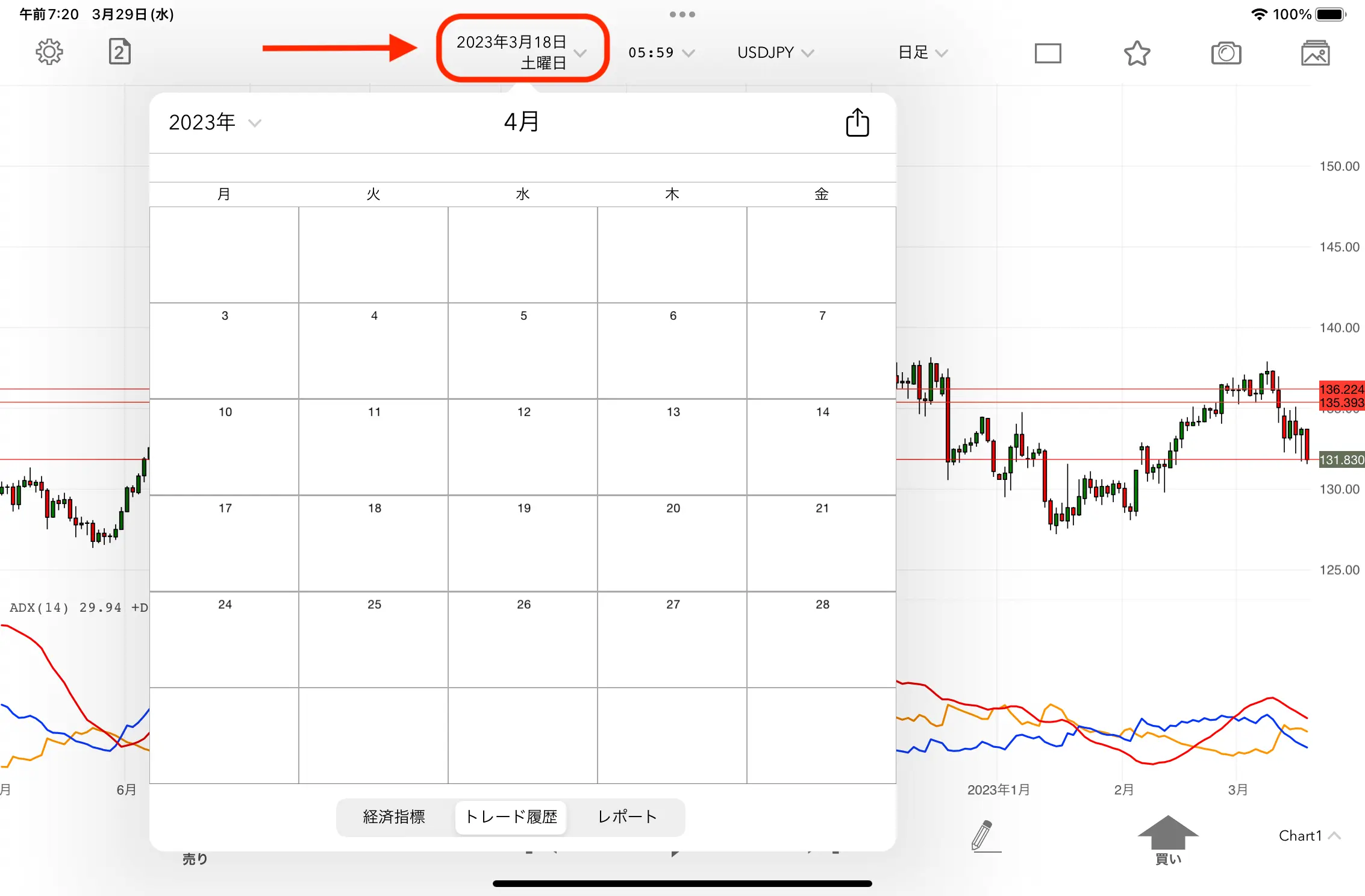Expand the Chart1 selector
Image resolution: width=1365 pixels, height=896 pixels.
(x=1309, y=835)
